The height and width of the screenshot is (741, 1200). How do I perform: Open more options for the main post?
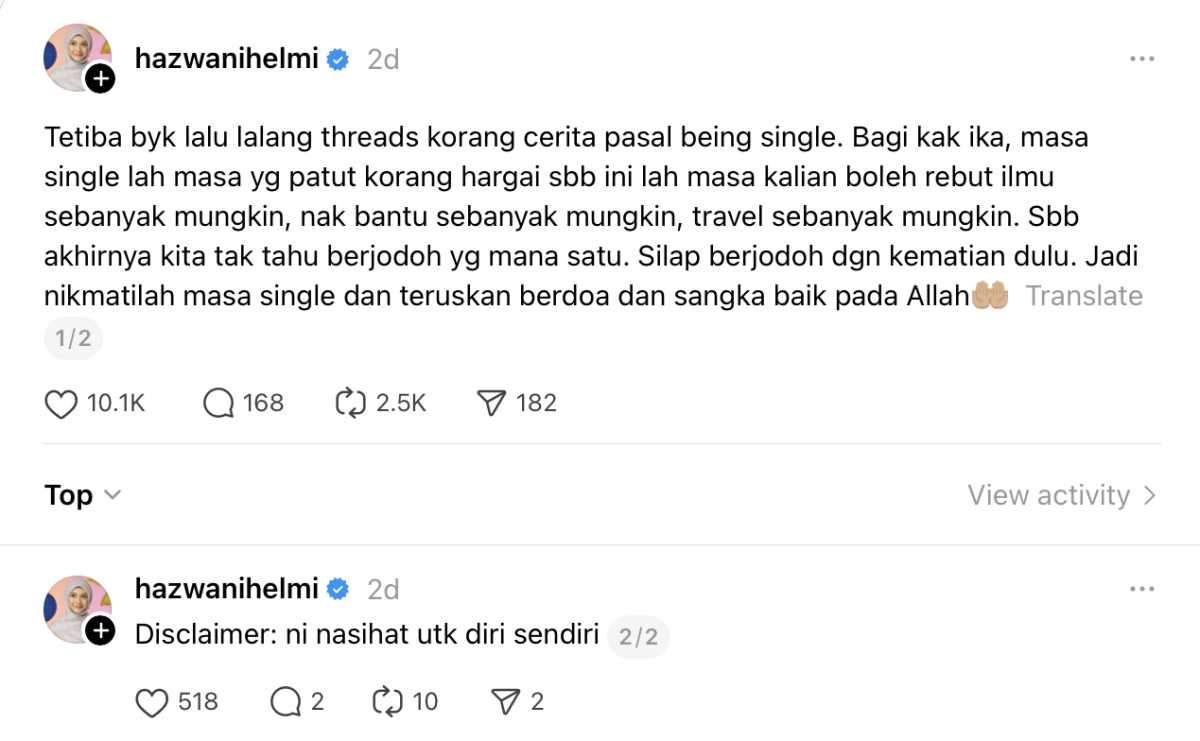[x=1142, y=59]
